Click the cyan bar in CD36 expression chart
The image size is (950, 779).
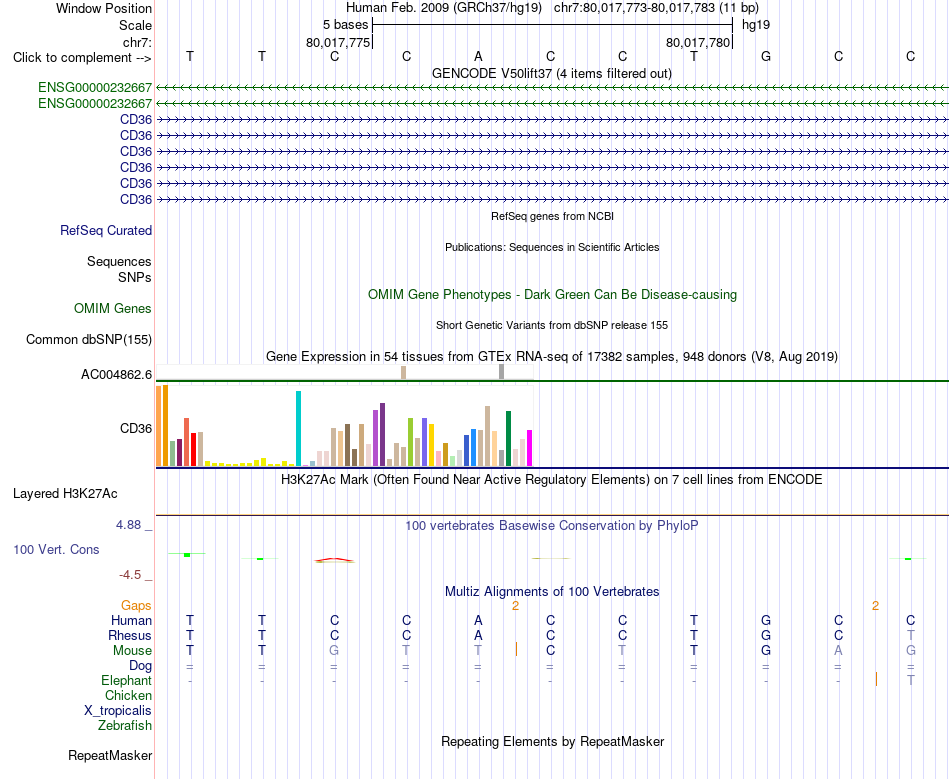tap(298, 428)
